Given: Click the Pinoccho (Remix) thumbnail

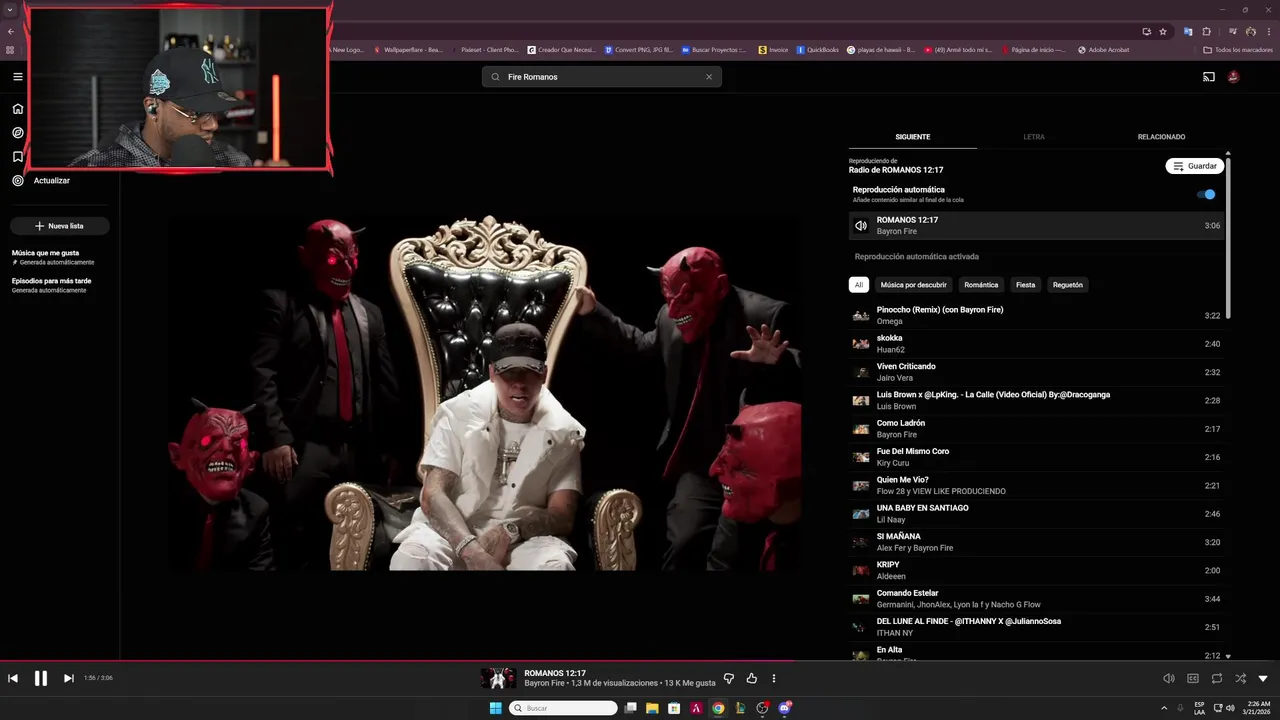Looking at the screenshot, I should 861,316.
